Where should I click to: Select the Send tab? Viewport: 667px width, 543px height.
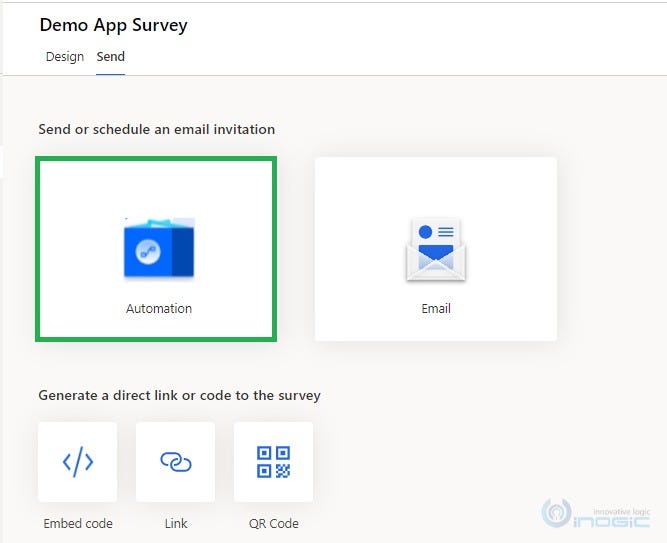(x=111, y=57)
